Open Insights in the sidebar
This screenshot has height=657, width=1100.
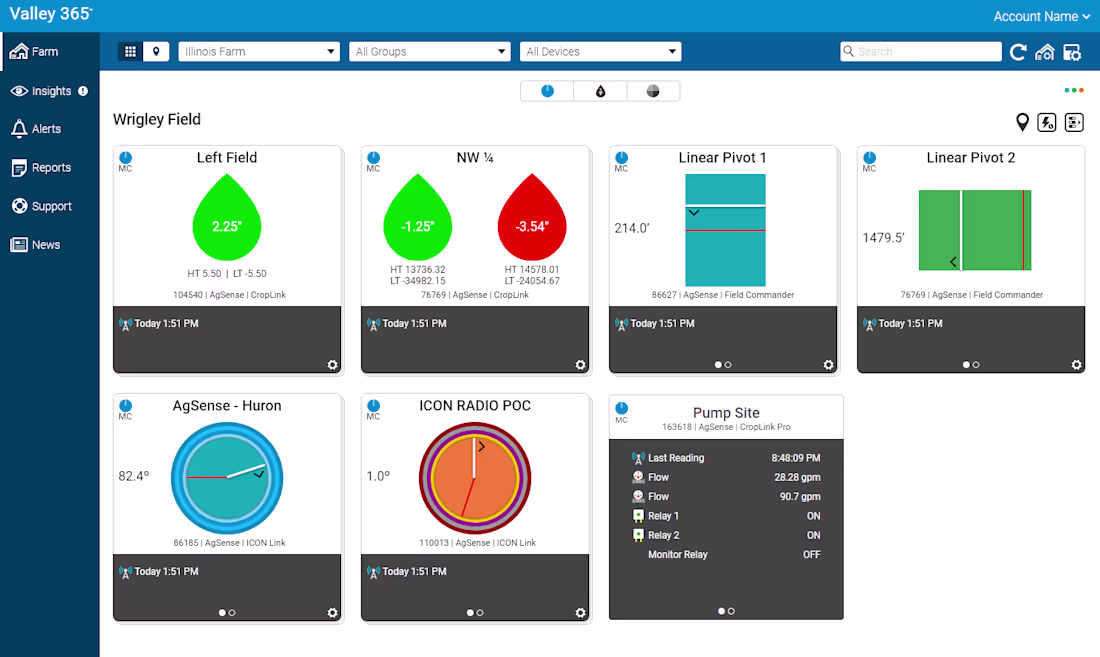[49, 91]
